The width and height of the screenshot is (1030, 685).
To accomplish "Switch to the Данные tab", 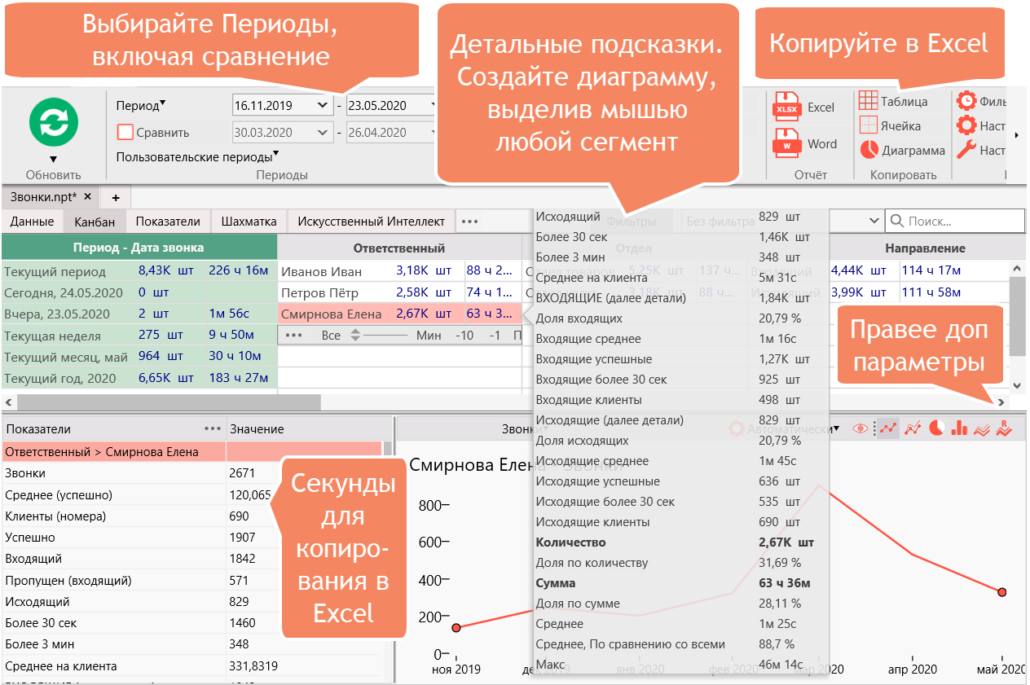I will 32,221.
